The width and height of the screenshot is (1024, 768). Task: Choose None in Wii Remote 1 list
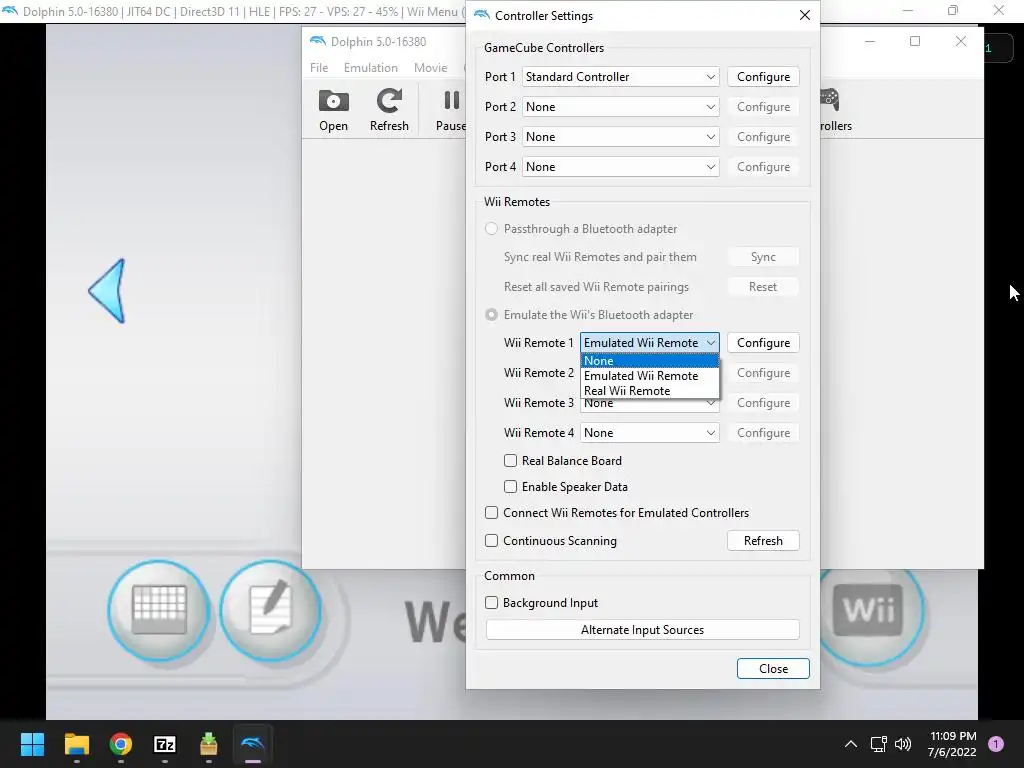650,360
